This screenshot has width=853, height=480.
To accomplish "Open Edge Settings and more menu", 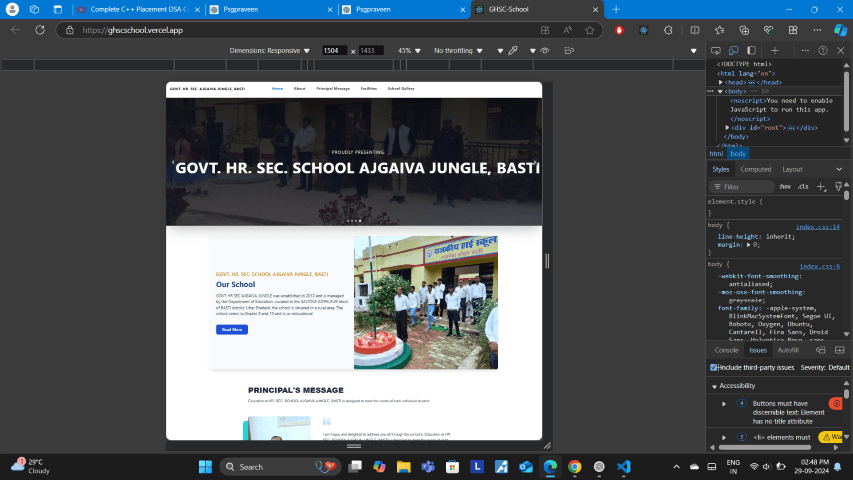I will point(817,30).
